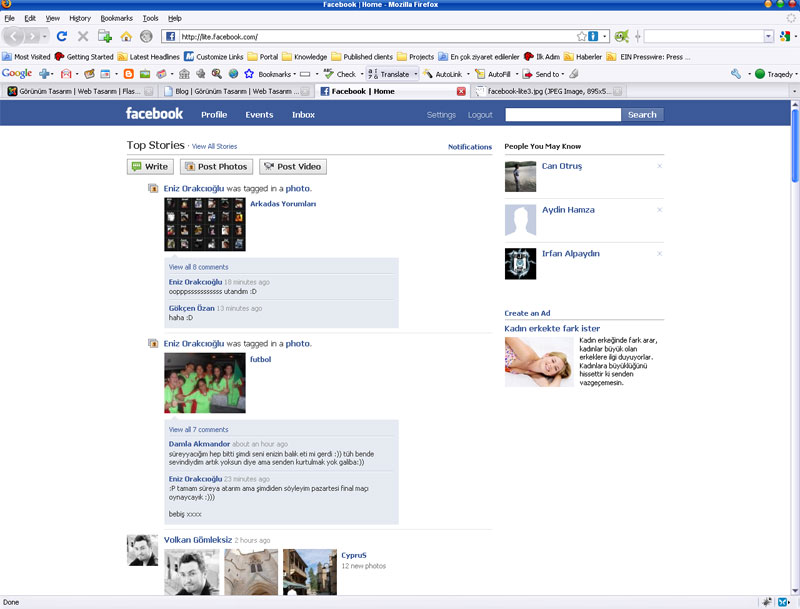Image resolution: width=800 pixels, height=609 pixels.
Task: Click the Post Video button
Action: click(293, 166)
